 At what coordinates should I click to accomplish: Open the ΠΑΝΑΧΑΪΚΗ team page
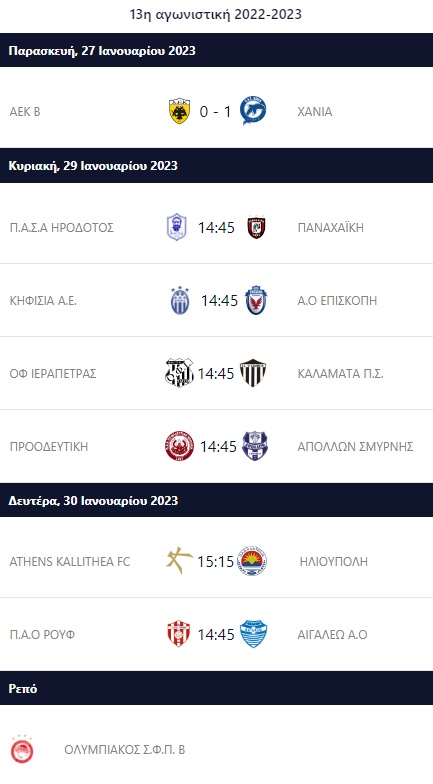click(330, 228)
